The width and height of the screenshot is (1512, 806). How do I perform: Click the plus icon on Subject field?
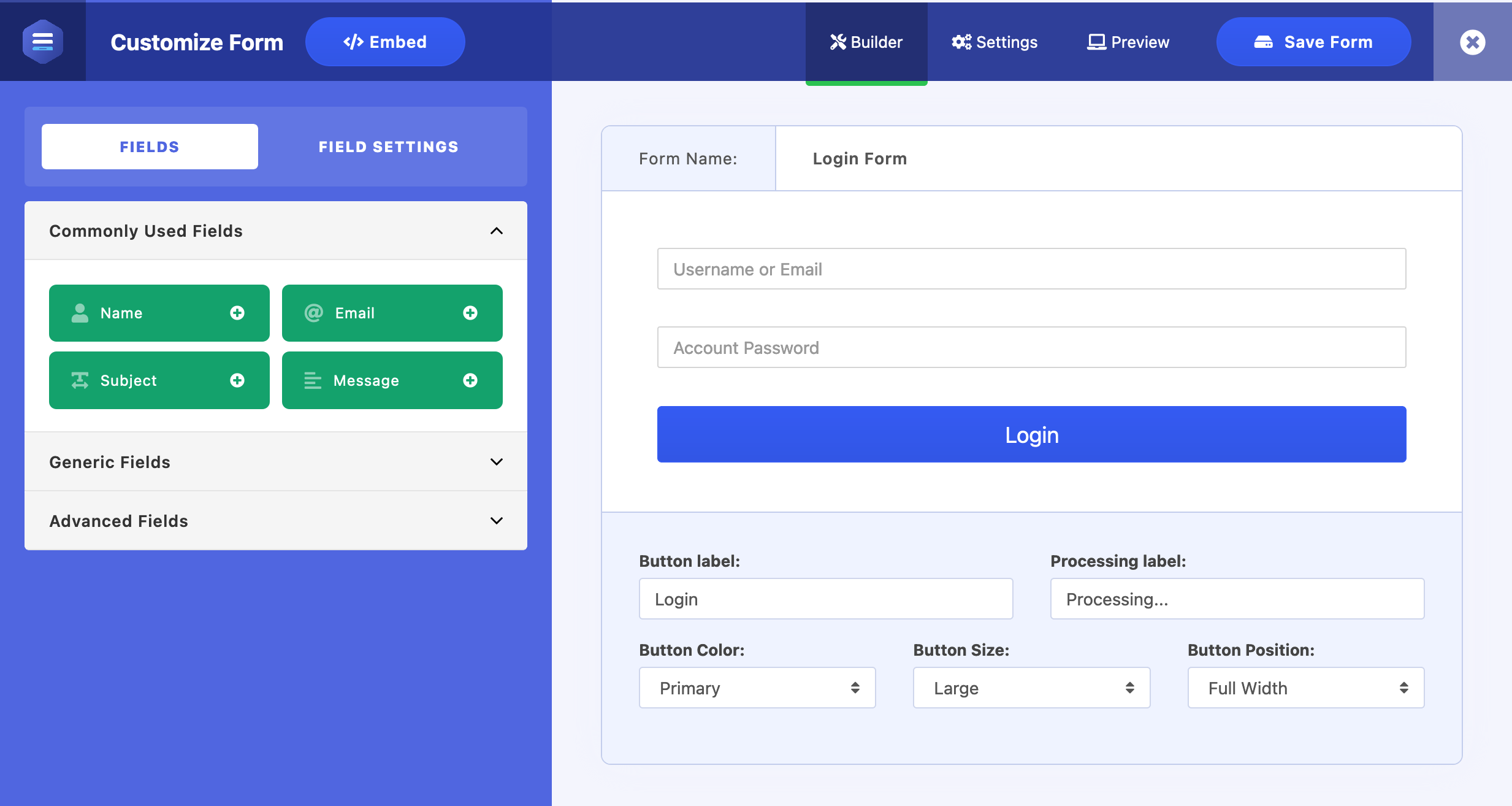tap(237, 380)
